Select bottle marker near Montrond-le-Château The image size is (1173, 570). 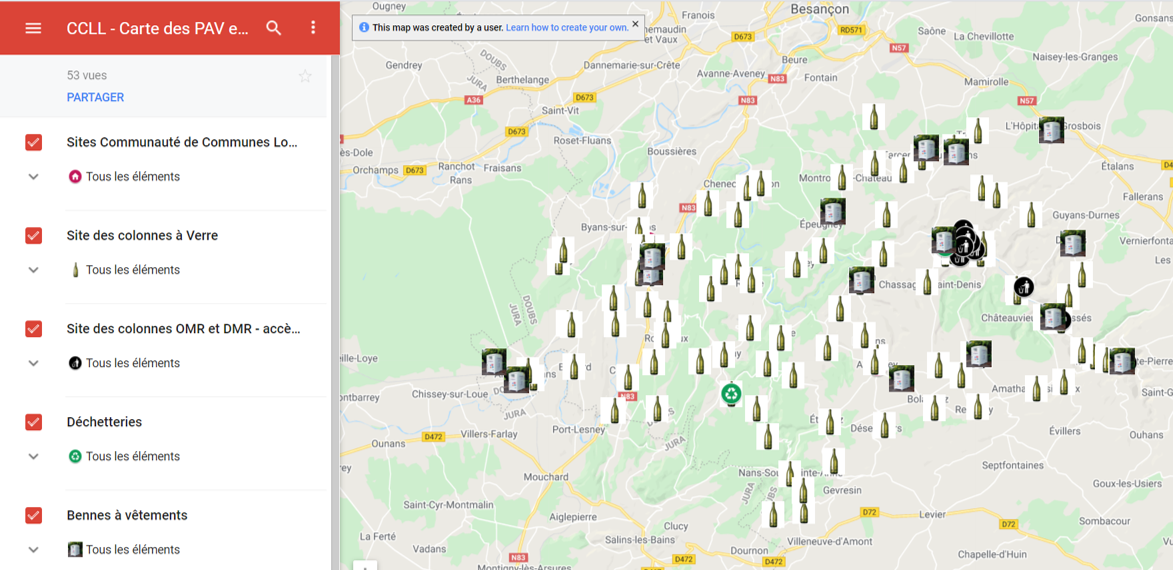(x=842, y=178)
